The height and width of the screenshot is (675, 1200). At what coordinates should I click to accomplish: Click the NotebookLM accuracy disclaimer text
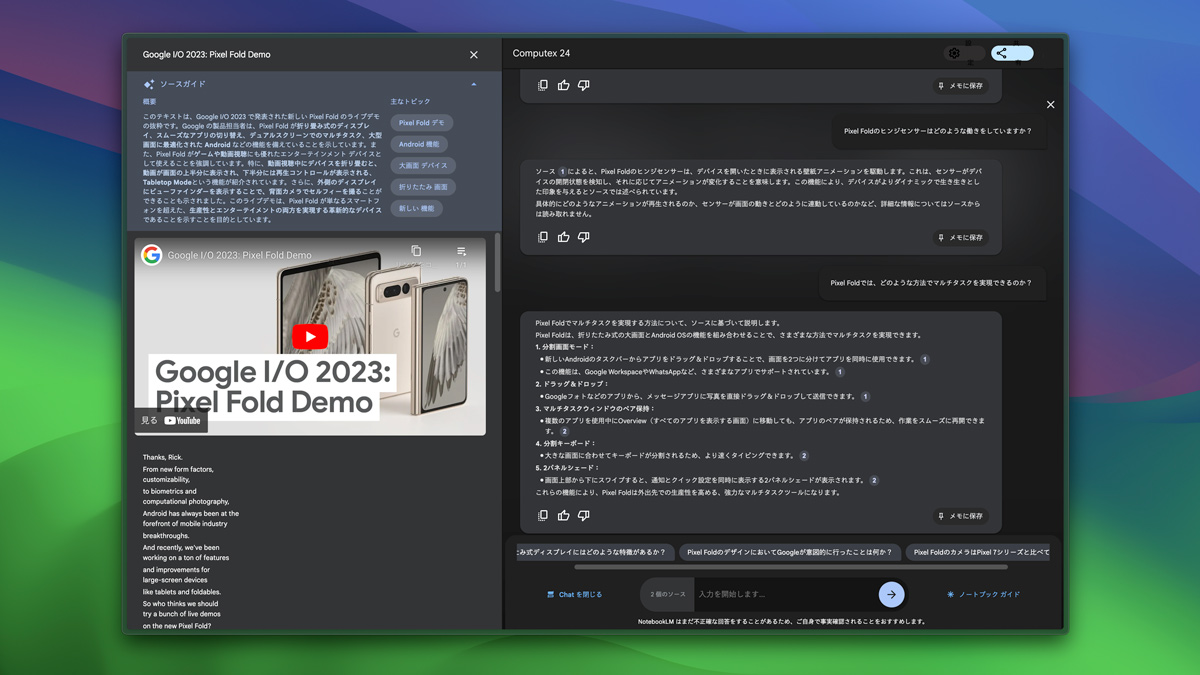(781, 621)
